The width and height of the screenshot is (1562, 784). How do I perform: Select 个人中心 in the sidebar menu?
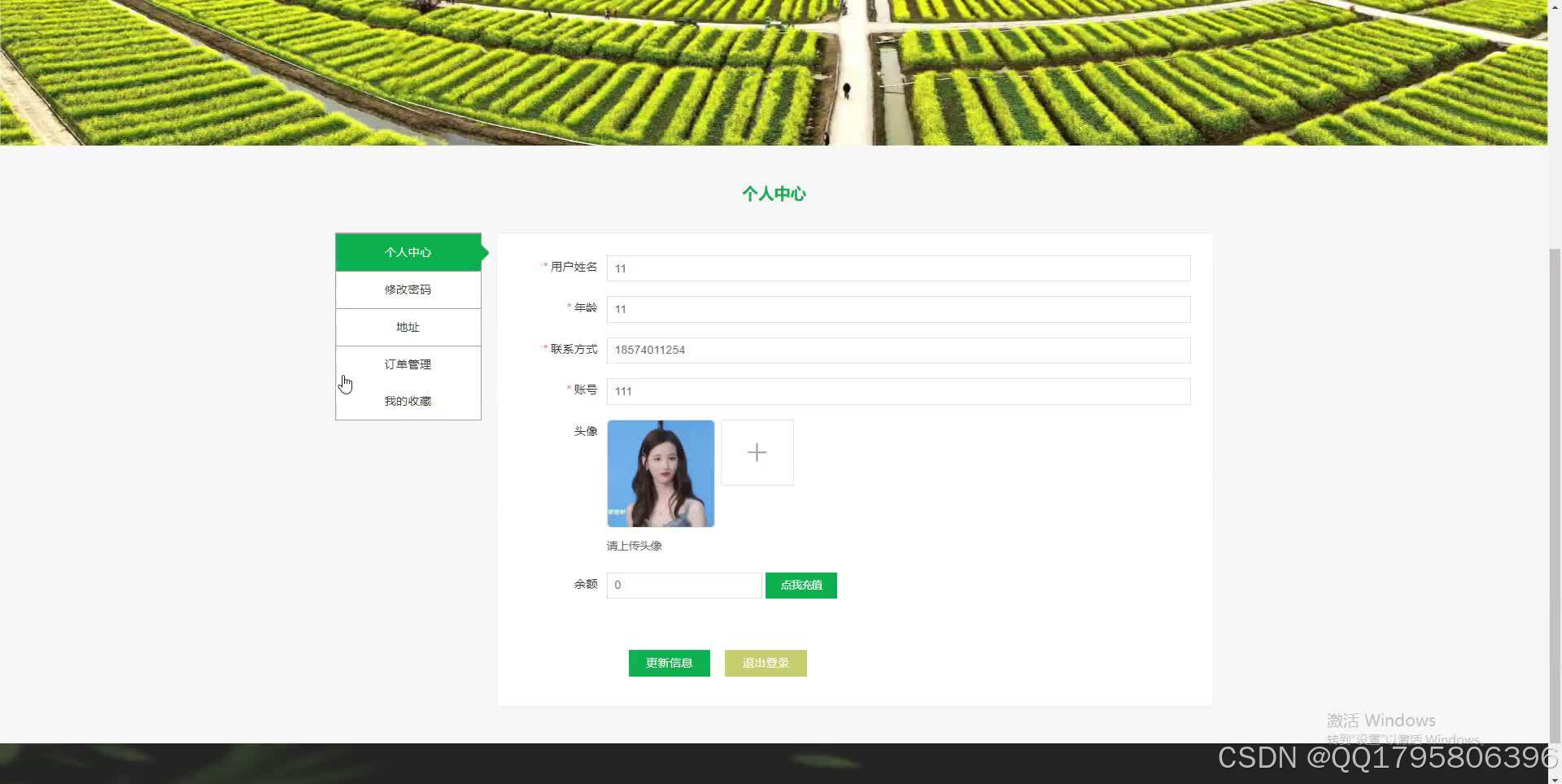408,252
